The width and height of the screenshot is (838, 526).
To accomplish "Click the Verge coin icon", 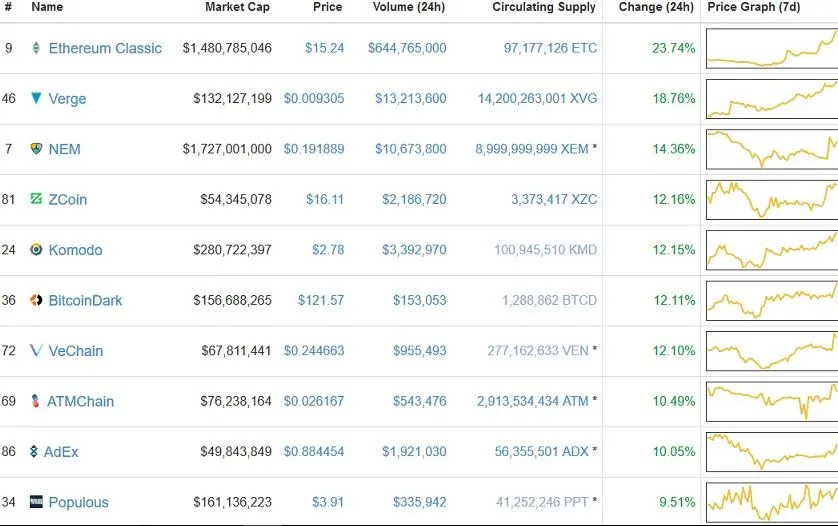I will click(x=36, y=98).
